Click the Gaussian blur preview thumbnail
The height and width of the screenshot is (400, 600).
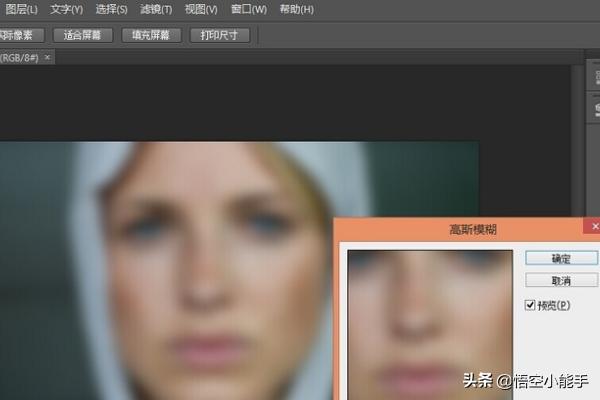point(430,320)
